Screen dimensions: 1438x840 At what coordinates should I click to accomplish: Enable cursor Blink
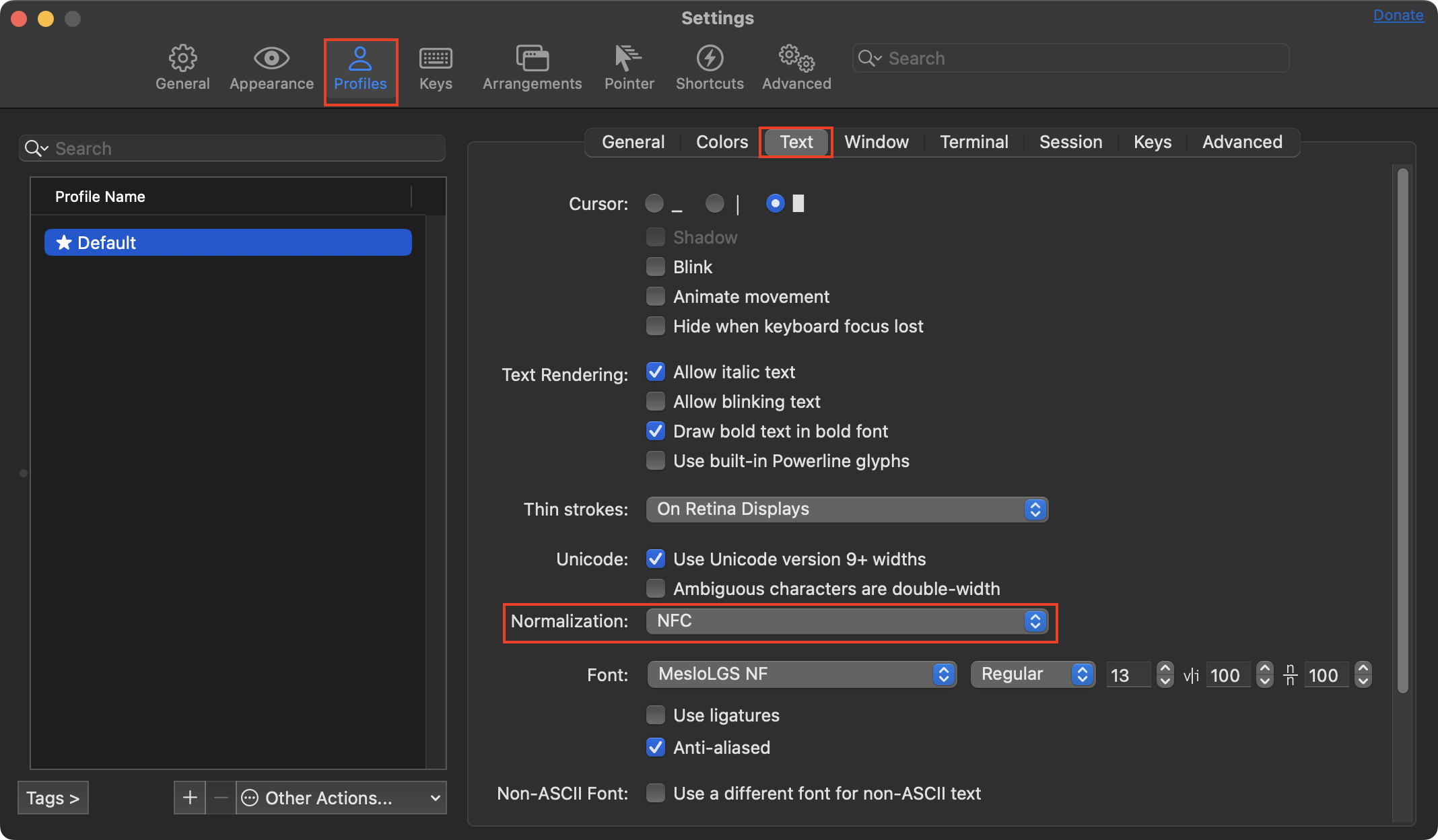pos(655,267)
